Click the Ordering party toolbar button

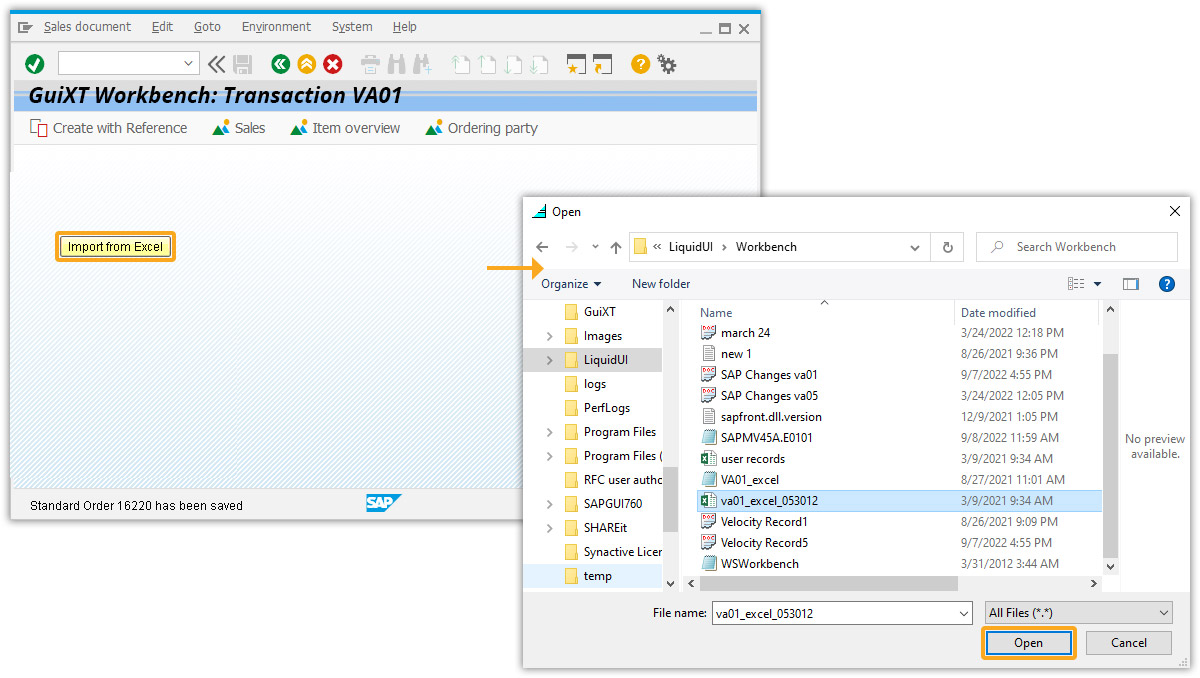pos(482,128)
